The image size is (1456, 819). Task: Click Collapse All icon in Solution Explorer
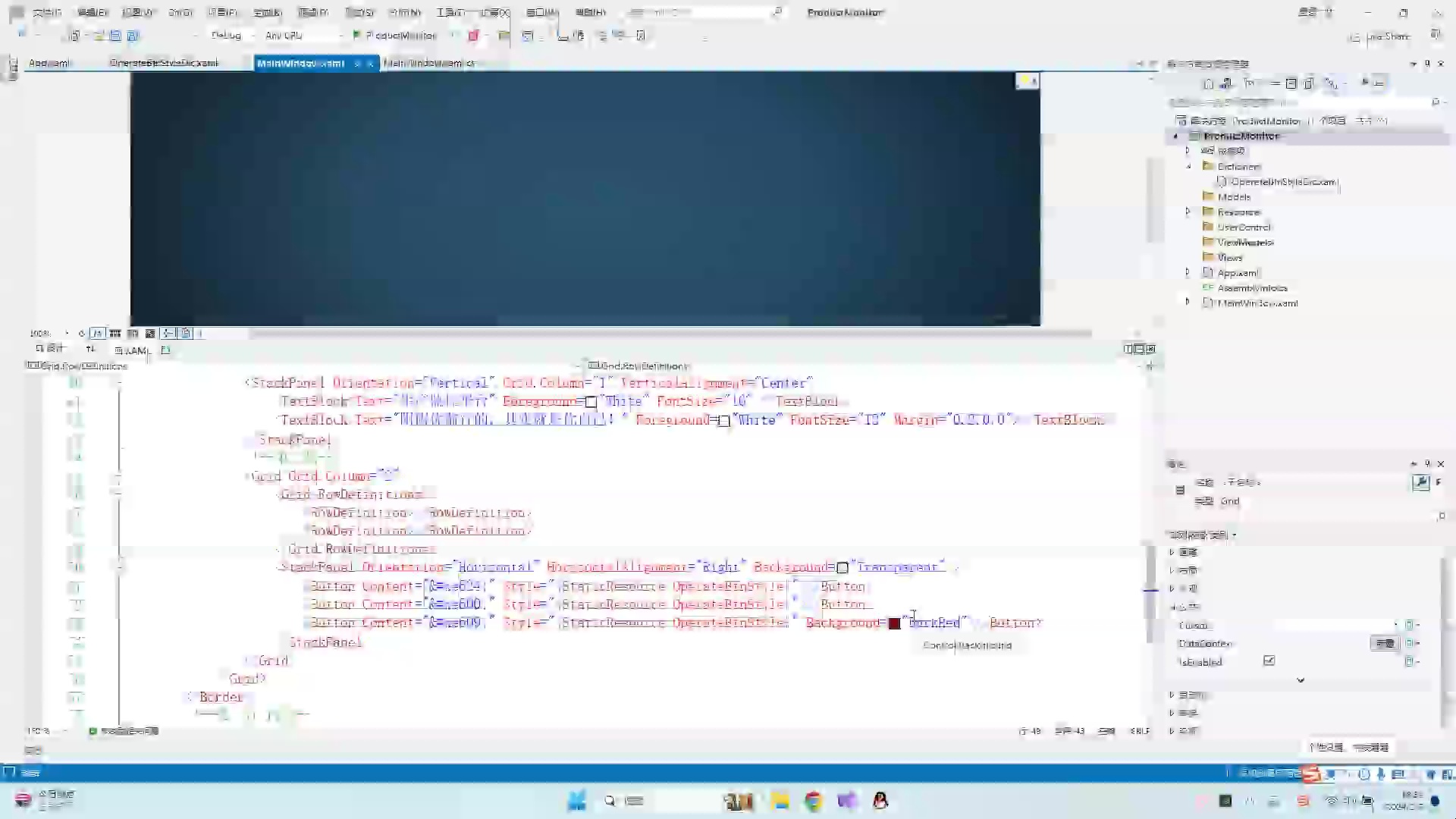coord(1291,83)
